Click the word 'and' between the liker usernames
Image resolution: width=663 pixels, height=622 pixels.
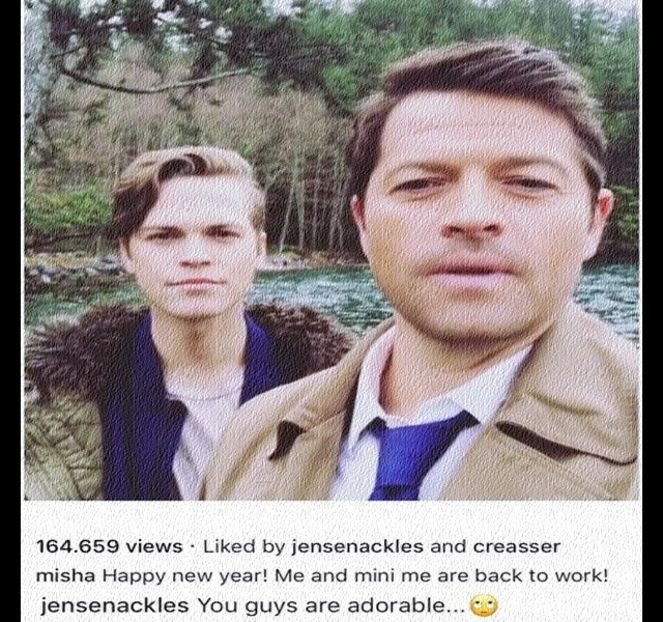448,547
